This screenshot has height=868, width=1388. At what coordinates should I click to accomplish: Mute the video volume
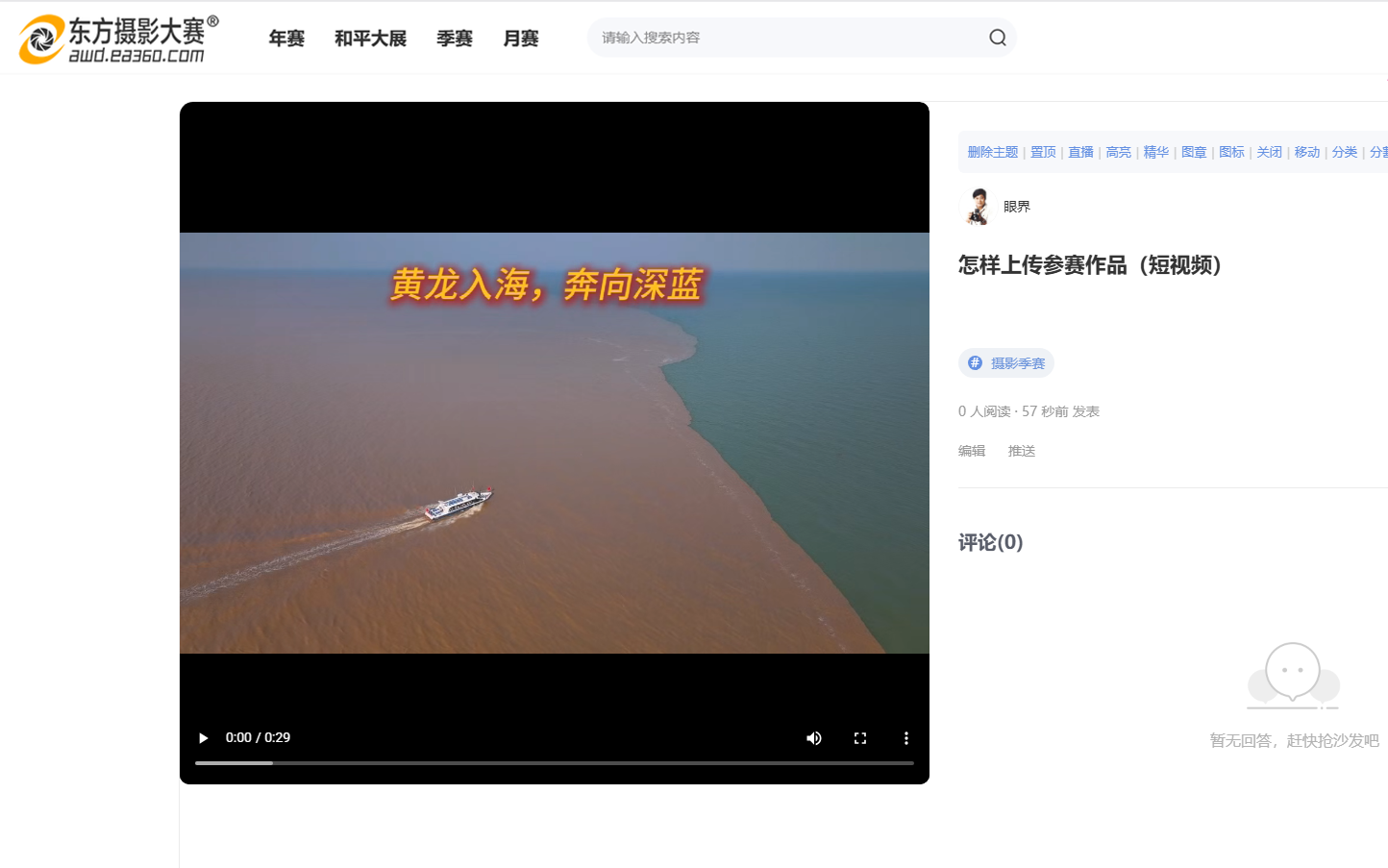tap(813, 738)
